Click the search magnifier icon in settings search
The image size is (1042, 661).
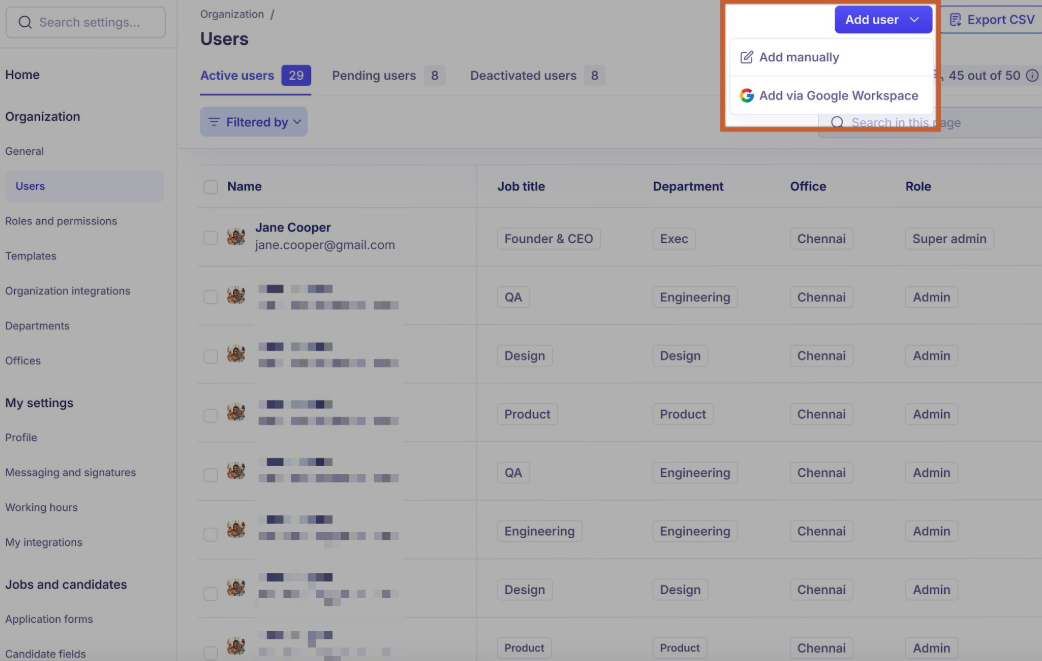pos(25,22)
